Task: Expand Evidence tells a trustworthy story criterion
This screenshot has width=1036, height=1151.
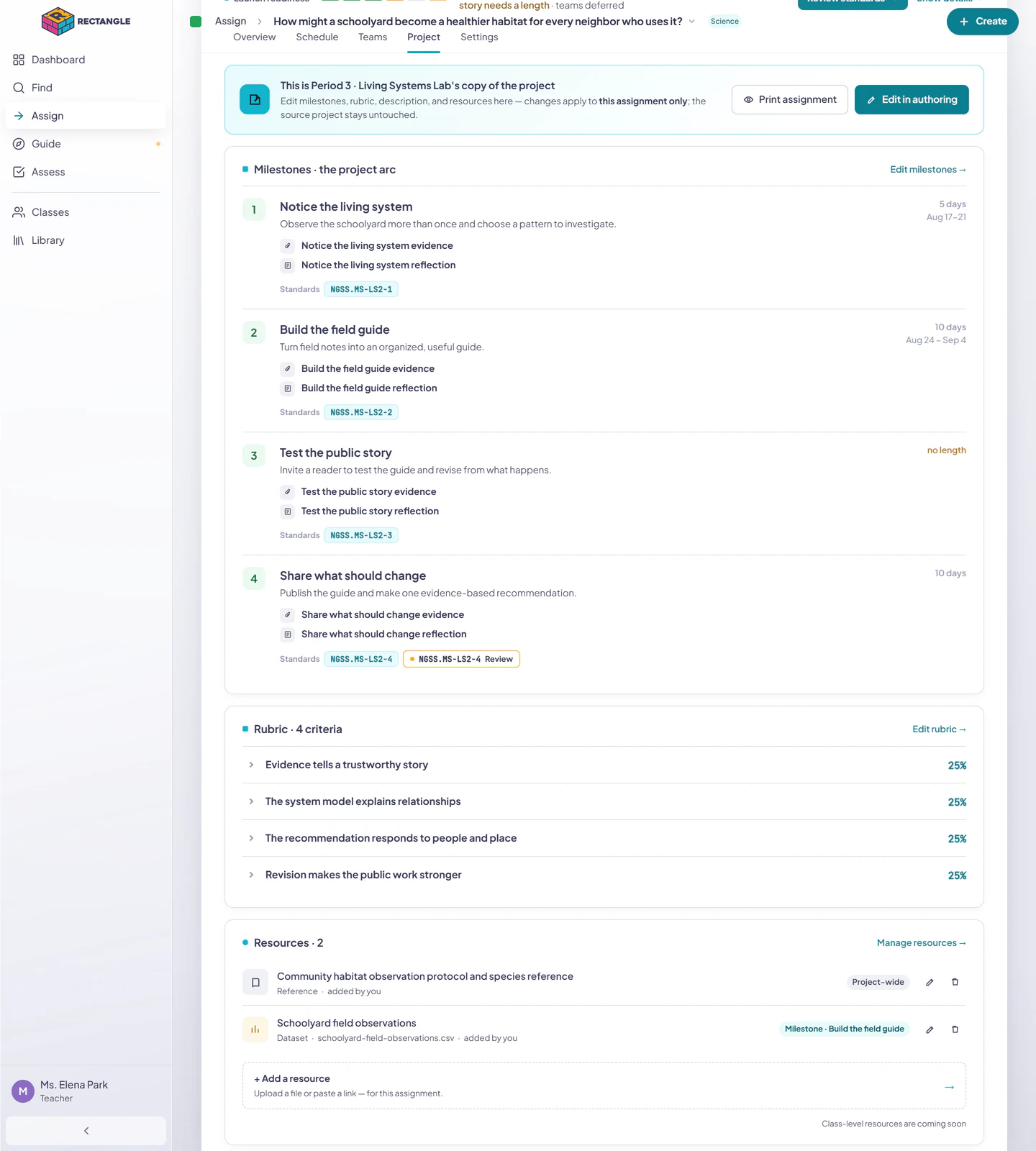Action: click(251, 765)
